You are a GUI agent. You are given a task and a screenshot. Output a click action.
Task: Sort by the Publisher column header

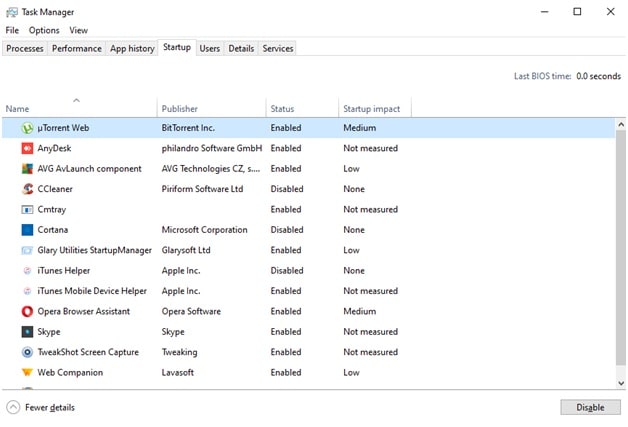211,107
